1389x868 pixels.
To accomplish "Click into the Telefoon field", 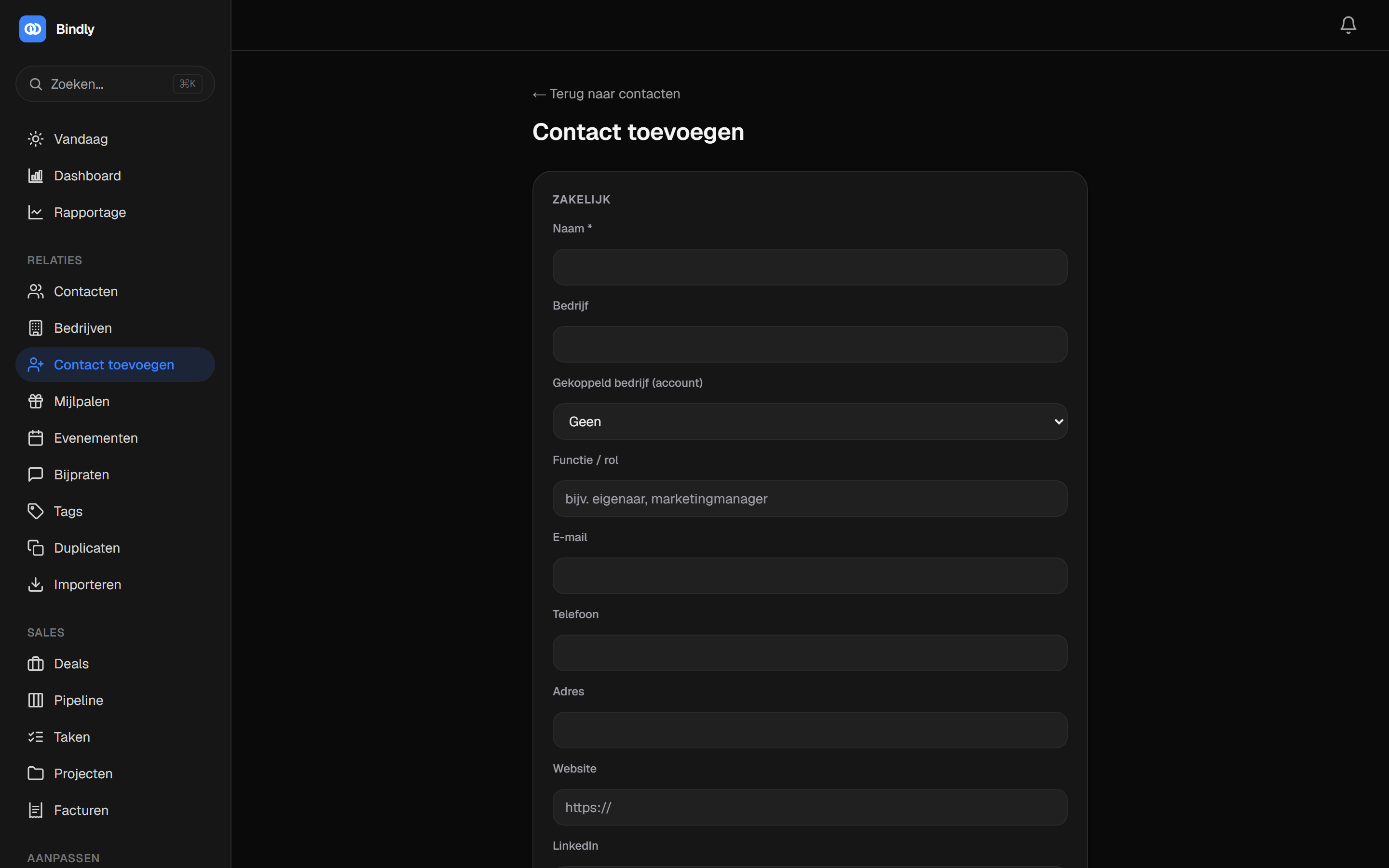I will [810, 653].
